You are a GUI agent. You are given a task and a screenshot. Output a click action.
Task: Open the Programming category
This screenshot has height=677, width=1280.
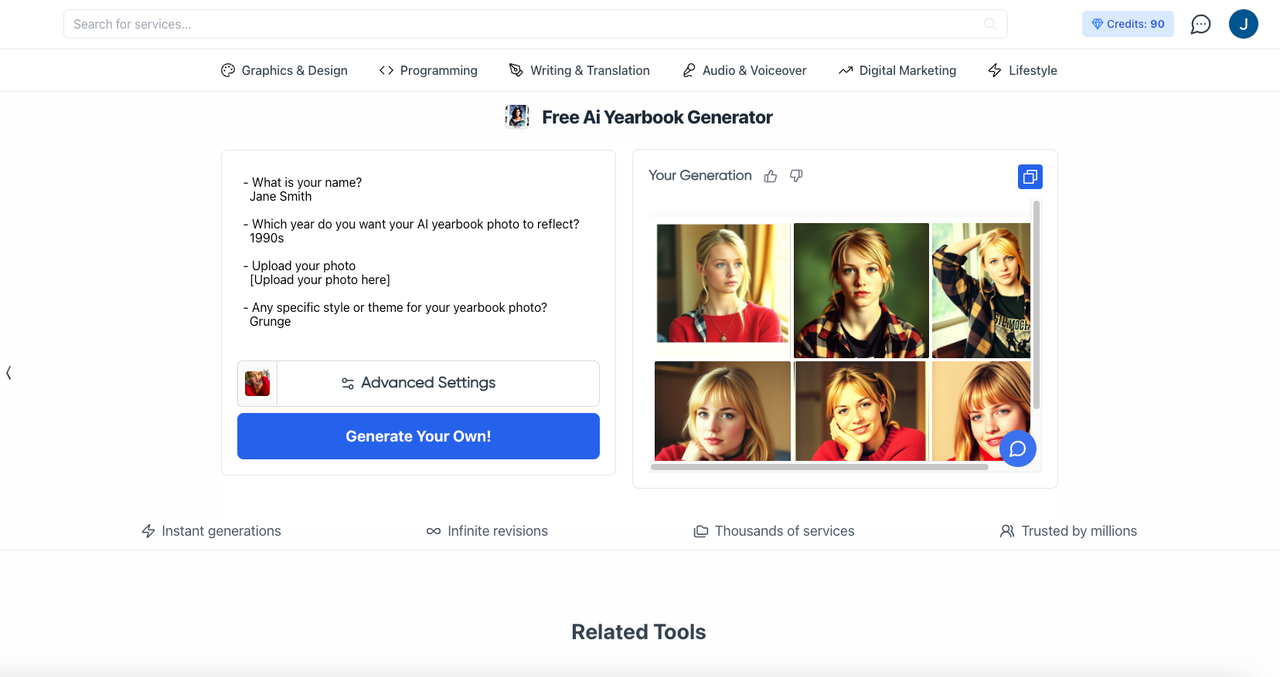428,71
